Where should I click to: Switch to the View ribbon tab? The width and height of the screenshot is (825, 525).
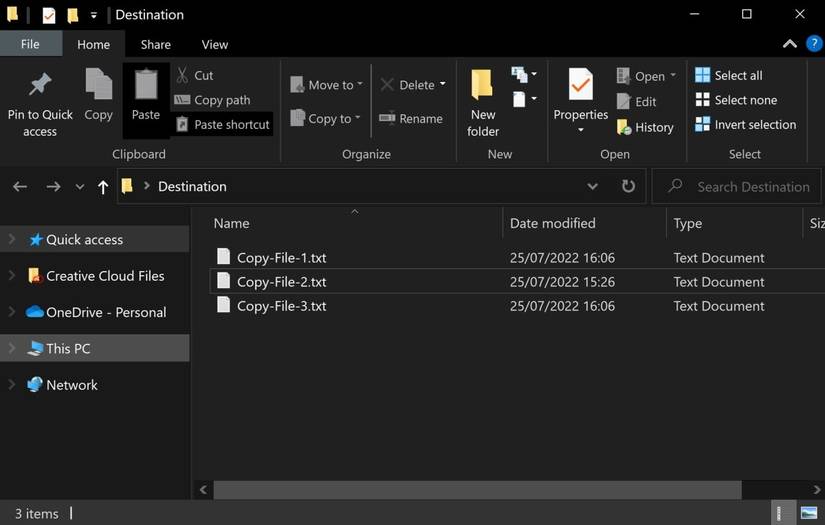point(215,45)
